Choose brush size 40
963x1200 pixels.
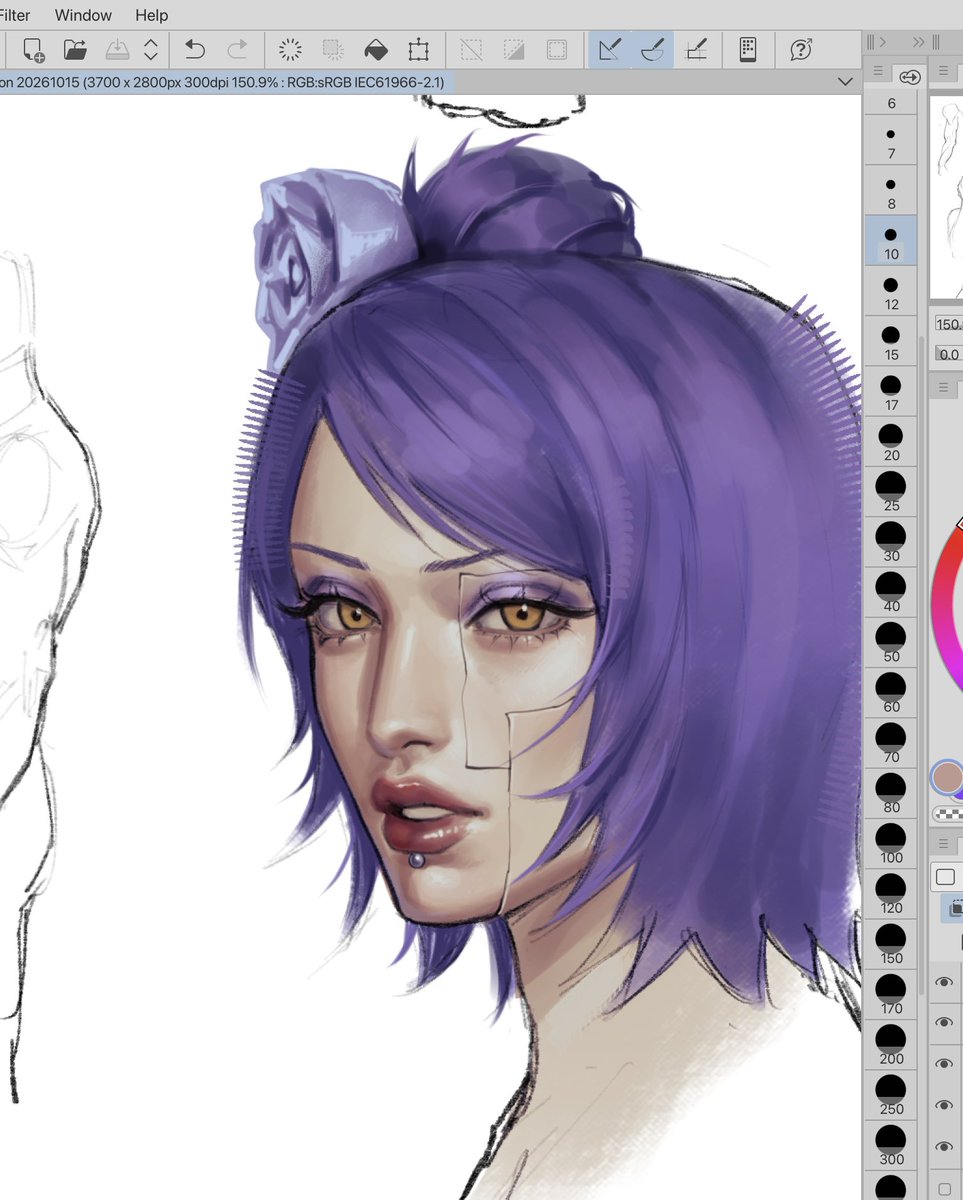(x=891, y=592)
